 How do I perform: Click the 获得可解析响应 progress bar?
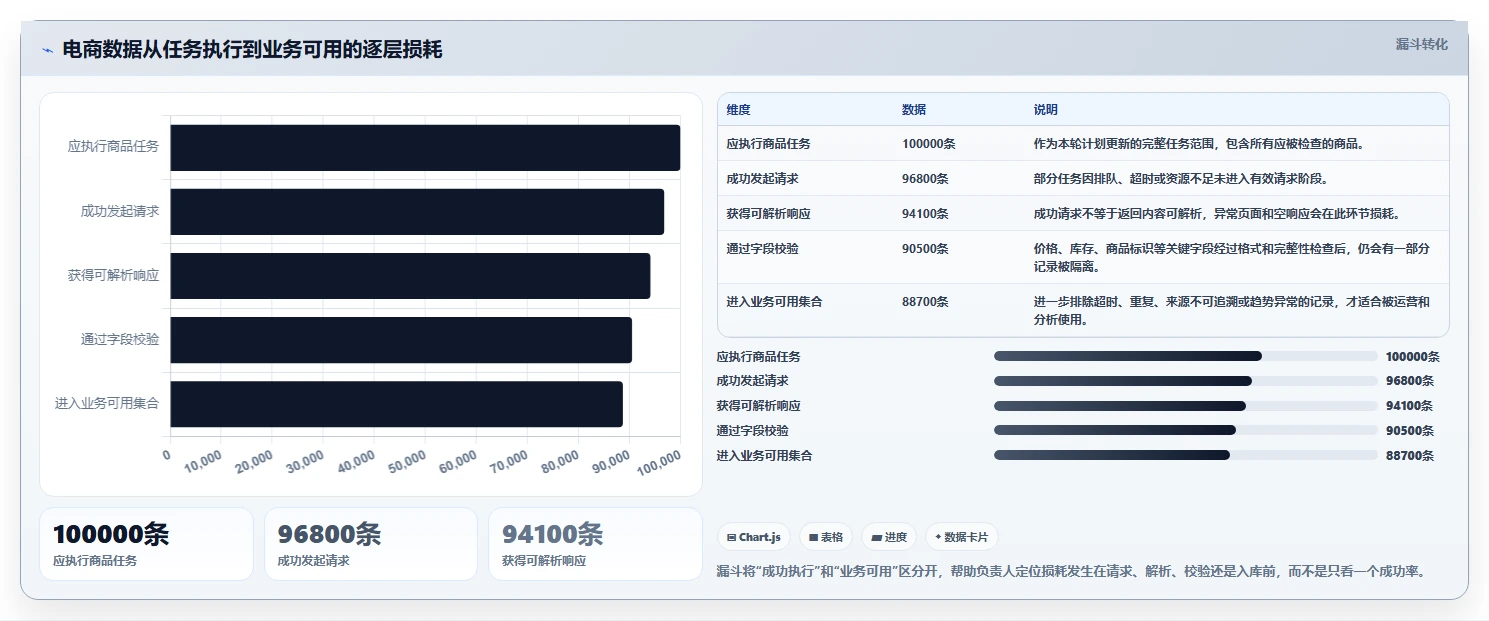tap(1185, 406)
